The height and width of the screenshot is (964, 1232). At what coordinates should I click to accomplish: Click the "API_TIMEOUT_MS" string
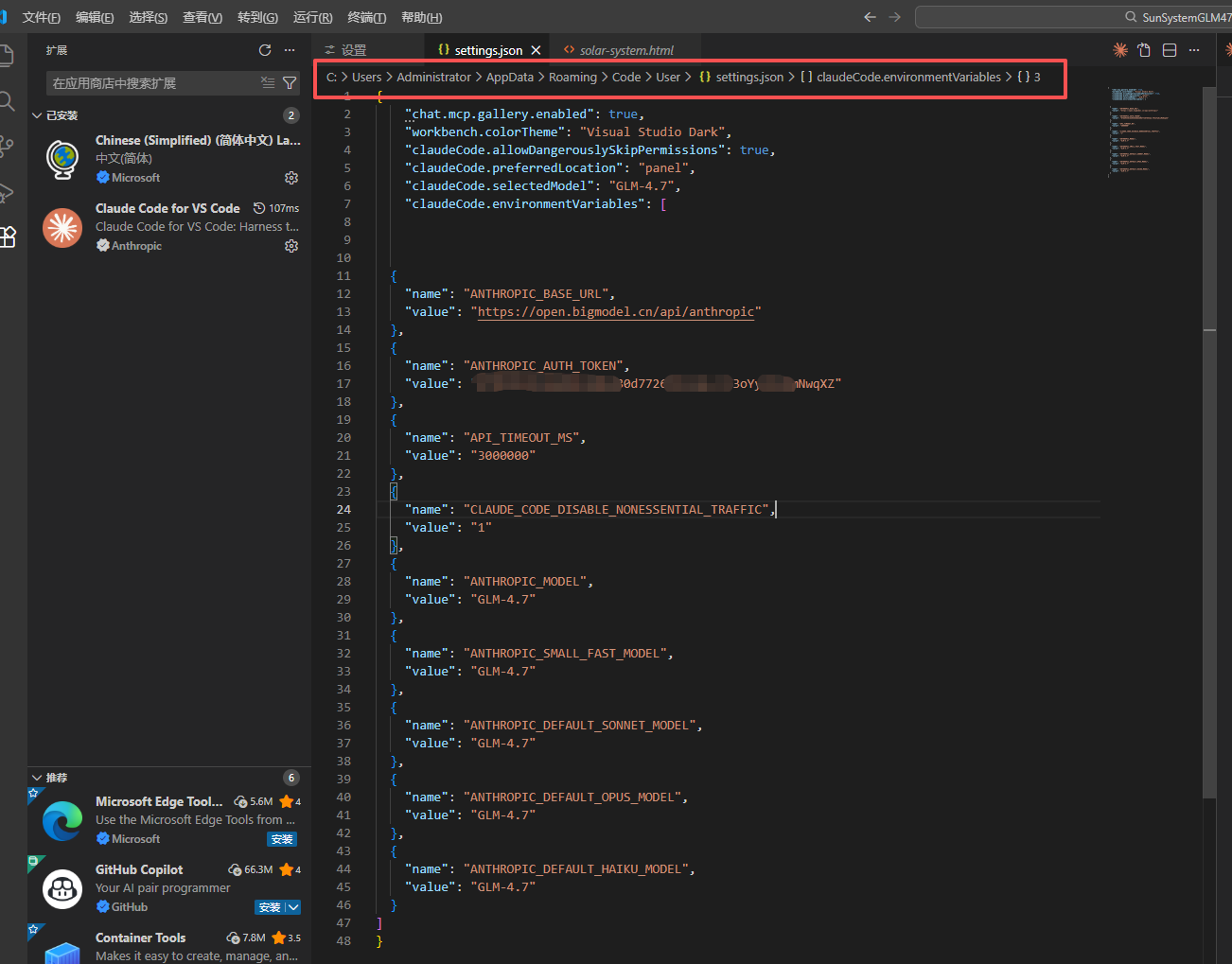521,438
